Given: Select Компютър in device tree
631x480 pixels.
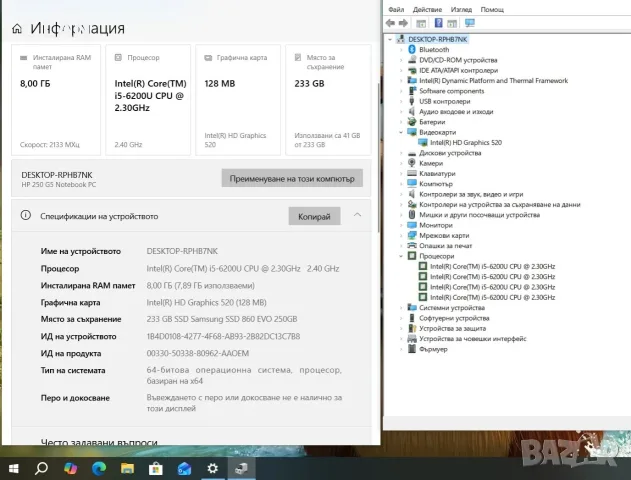Looking at the screenshot, I should pos(436,184).
